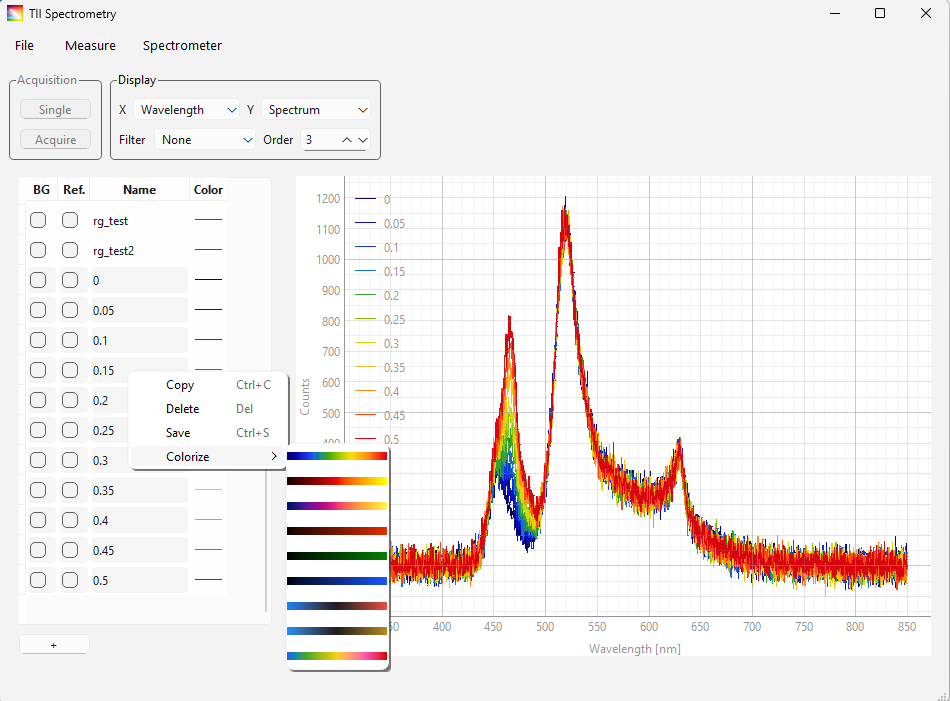Image resolution: width=950 pixels, height=701 pixels.
Task: Click the + button below the spectra list
Action: (x=54, y=644)
